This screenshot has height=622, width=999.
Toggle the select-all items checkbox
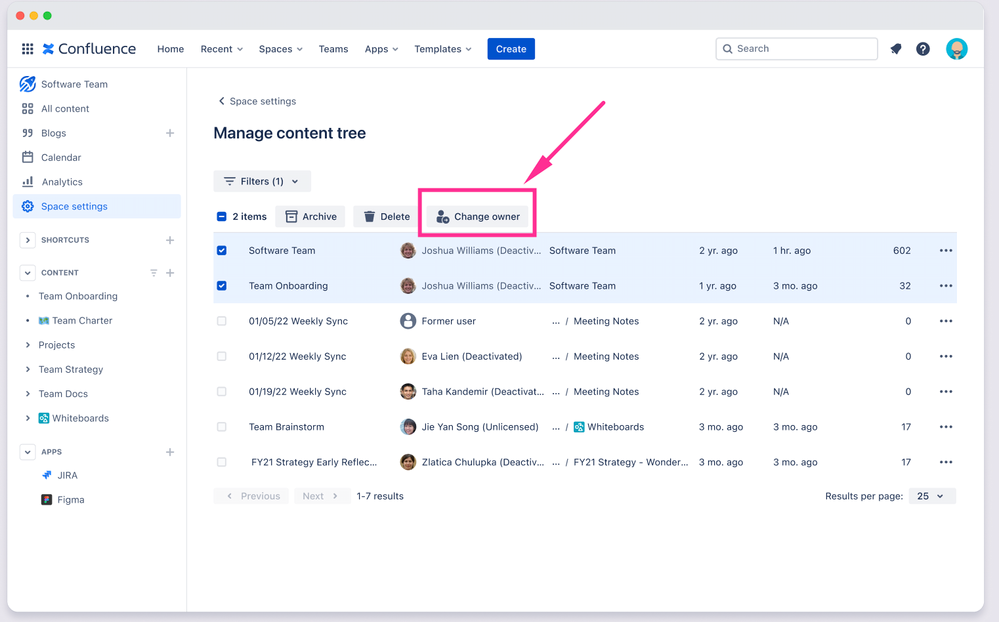pos(222,217)
